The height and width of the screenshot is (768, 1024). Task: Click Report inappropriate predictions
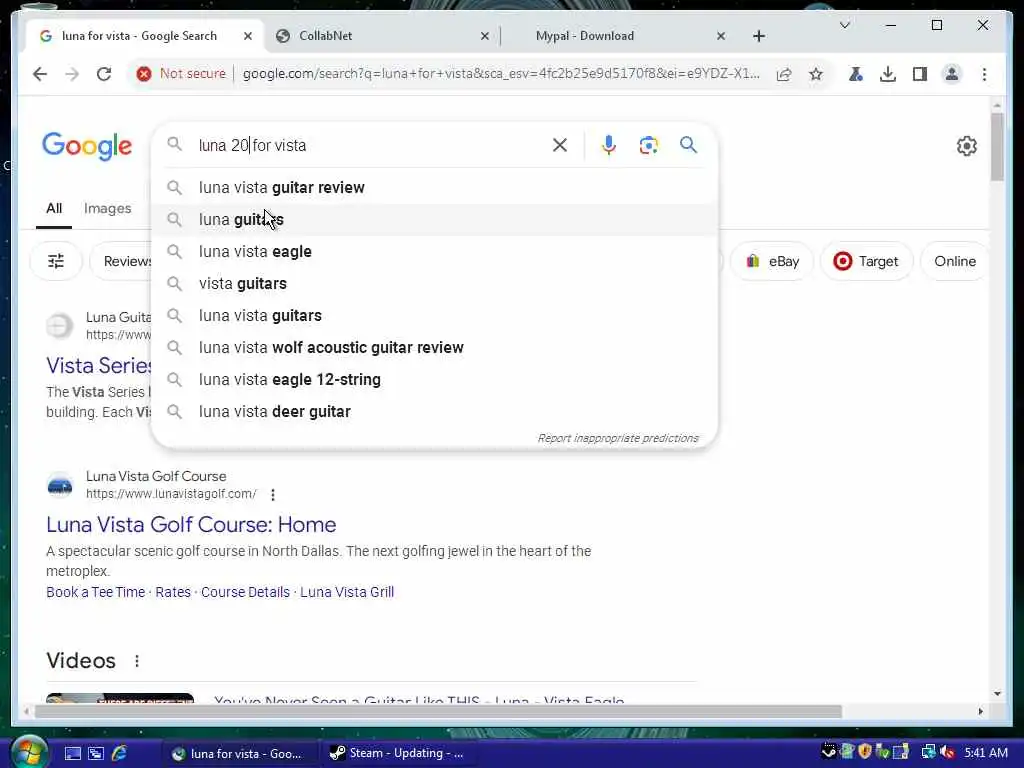pos(618,438)
